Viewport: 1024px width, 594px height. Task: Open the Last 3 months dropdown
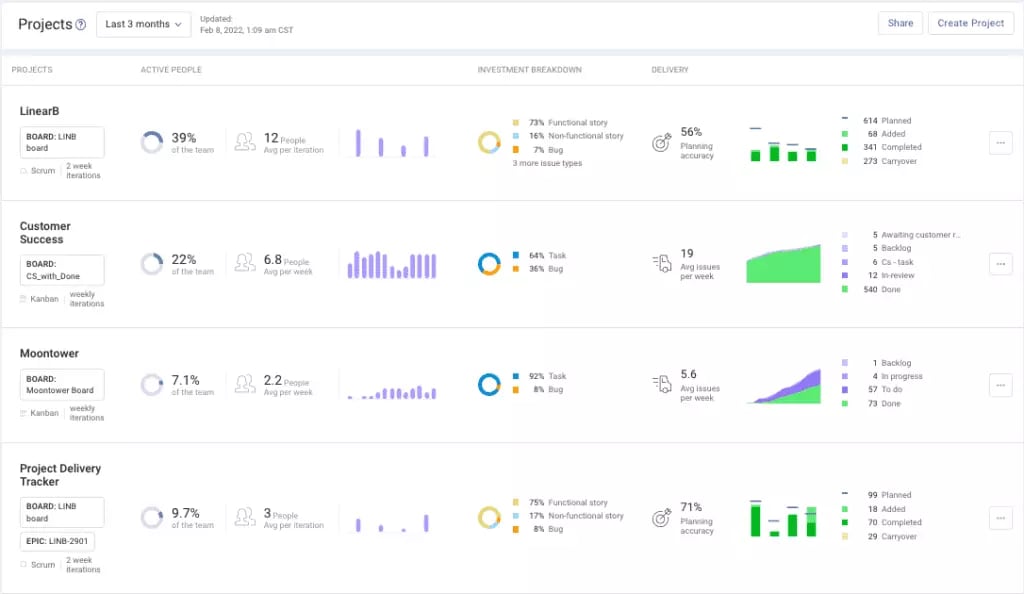144,24
